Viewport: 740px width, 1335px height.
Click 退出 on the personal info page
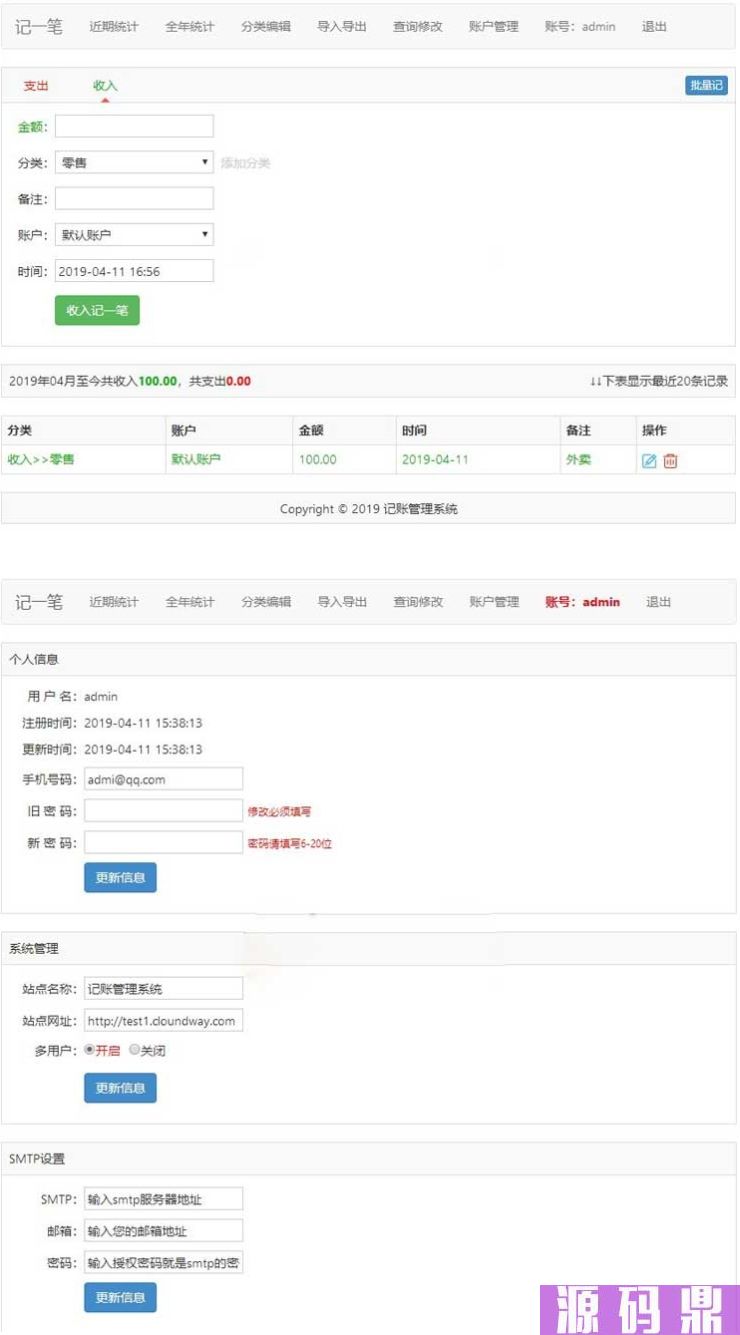point(658,602)
